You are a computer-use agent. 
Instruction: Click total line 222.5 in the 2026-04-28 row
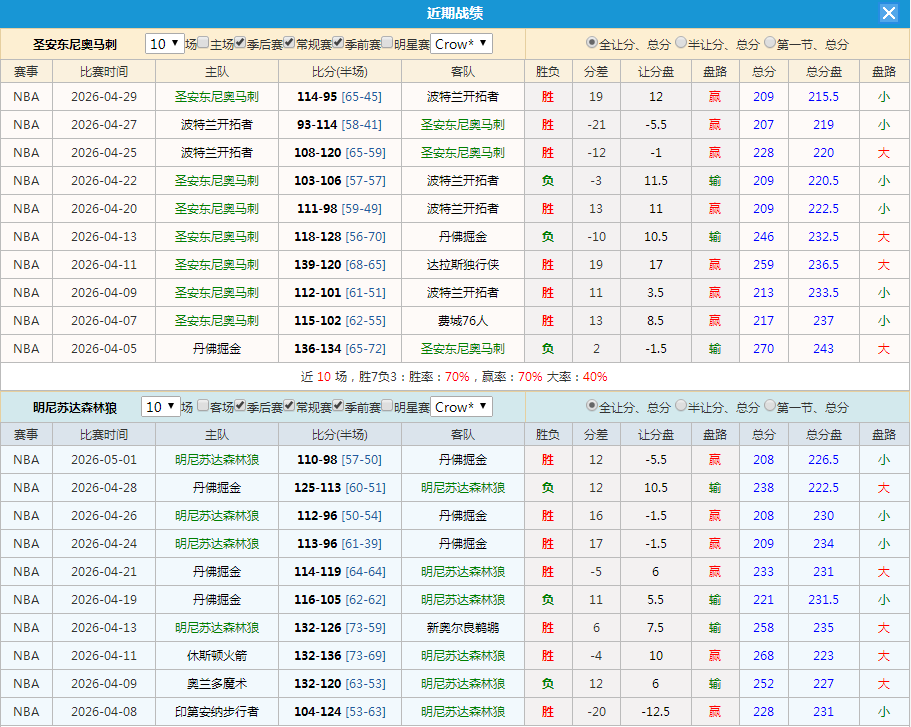[823, 488]
